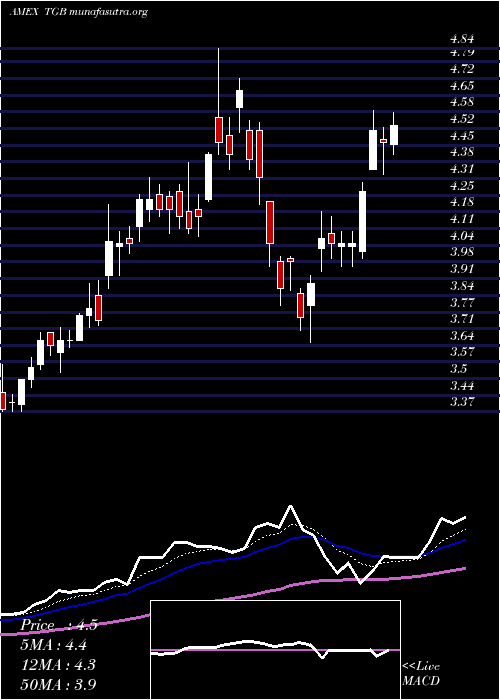Click the '<<Live MACD' label
Screen dimensions: 500x700
pyautogui.click(x=421, y=674)
